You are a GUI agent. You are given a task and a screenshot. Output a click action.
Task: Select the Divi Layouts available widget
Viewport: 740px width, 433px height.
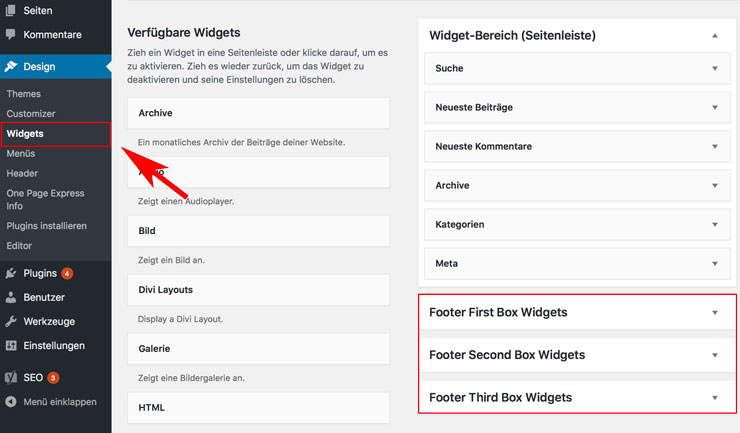258,290
